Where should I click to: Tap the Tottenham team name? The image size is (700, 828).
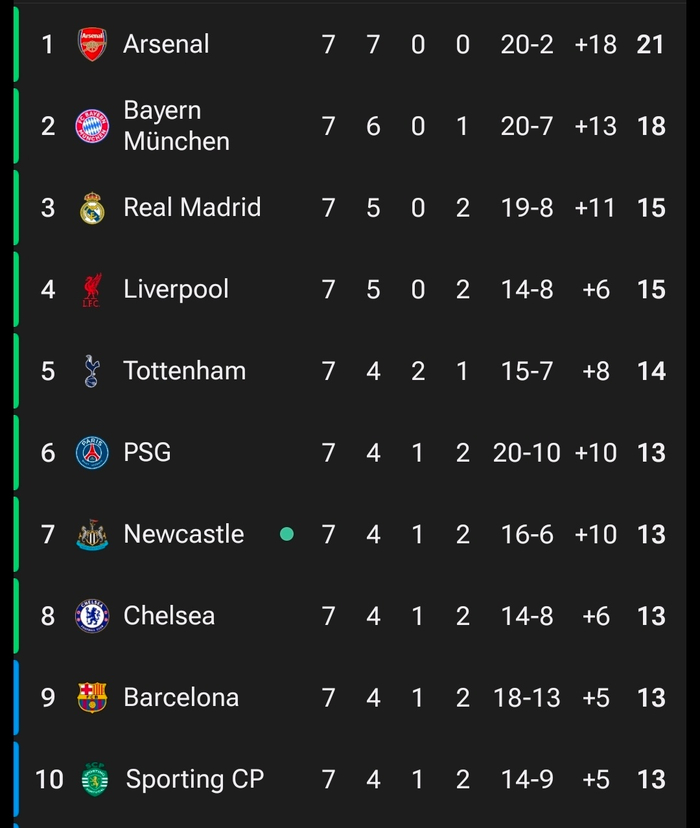[x=184, y=371]
